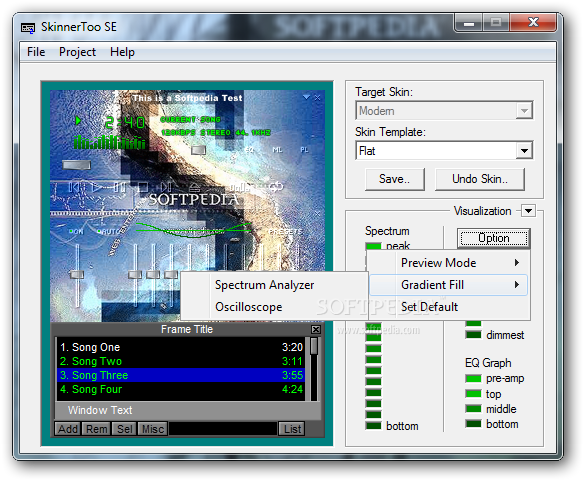Image resolution: width=584 pixels, height=481 pixels.
Task: Choose Spectrum Analyzer from the submenu
Action: (274, 285)
